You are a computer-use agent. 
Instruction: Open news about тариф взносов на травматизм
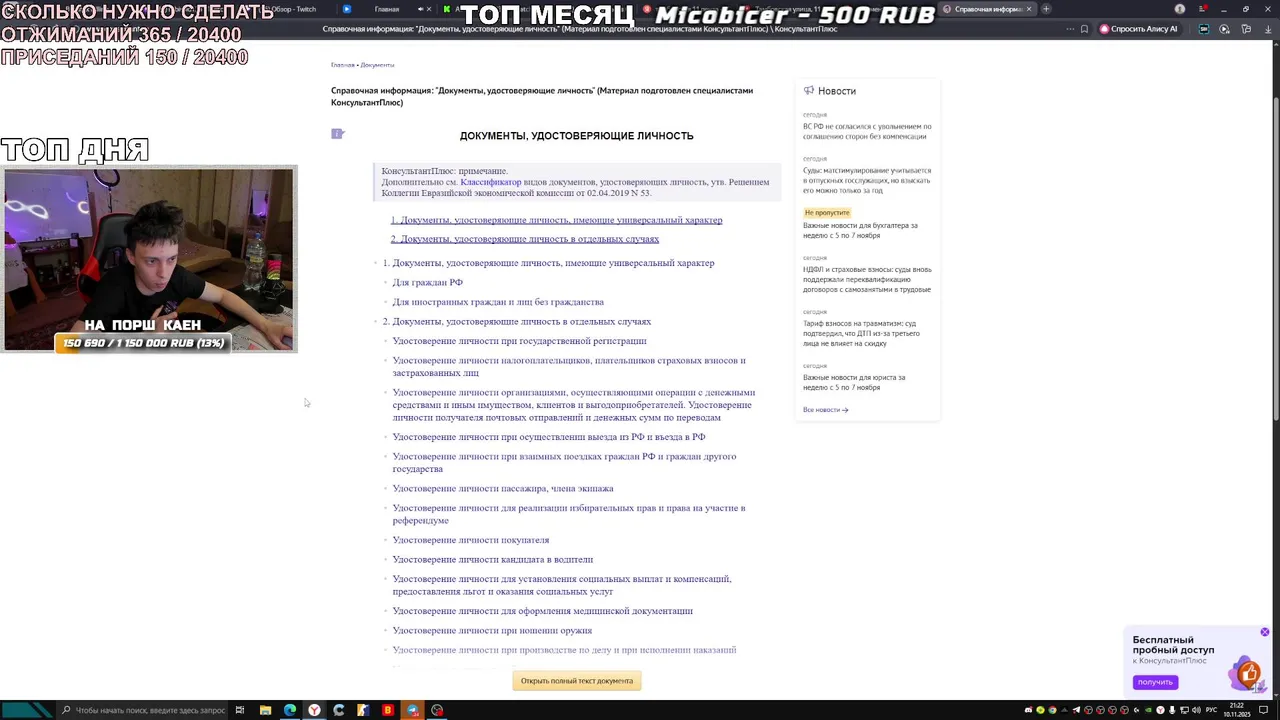click(x=861, y=333)
